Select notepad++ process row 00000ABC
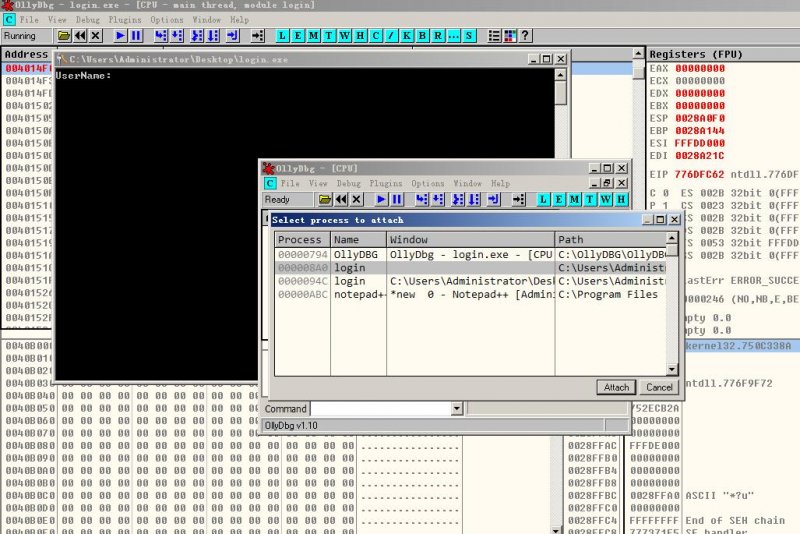This screenshot has height=534, width=800. pos(471,294)
